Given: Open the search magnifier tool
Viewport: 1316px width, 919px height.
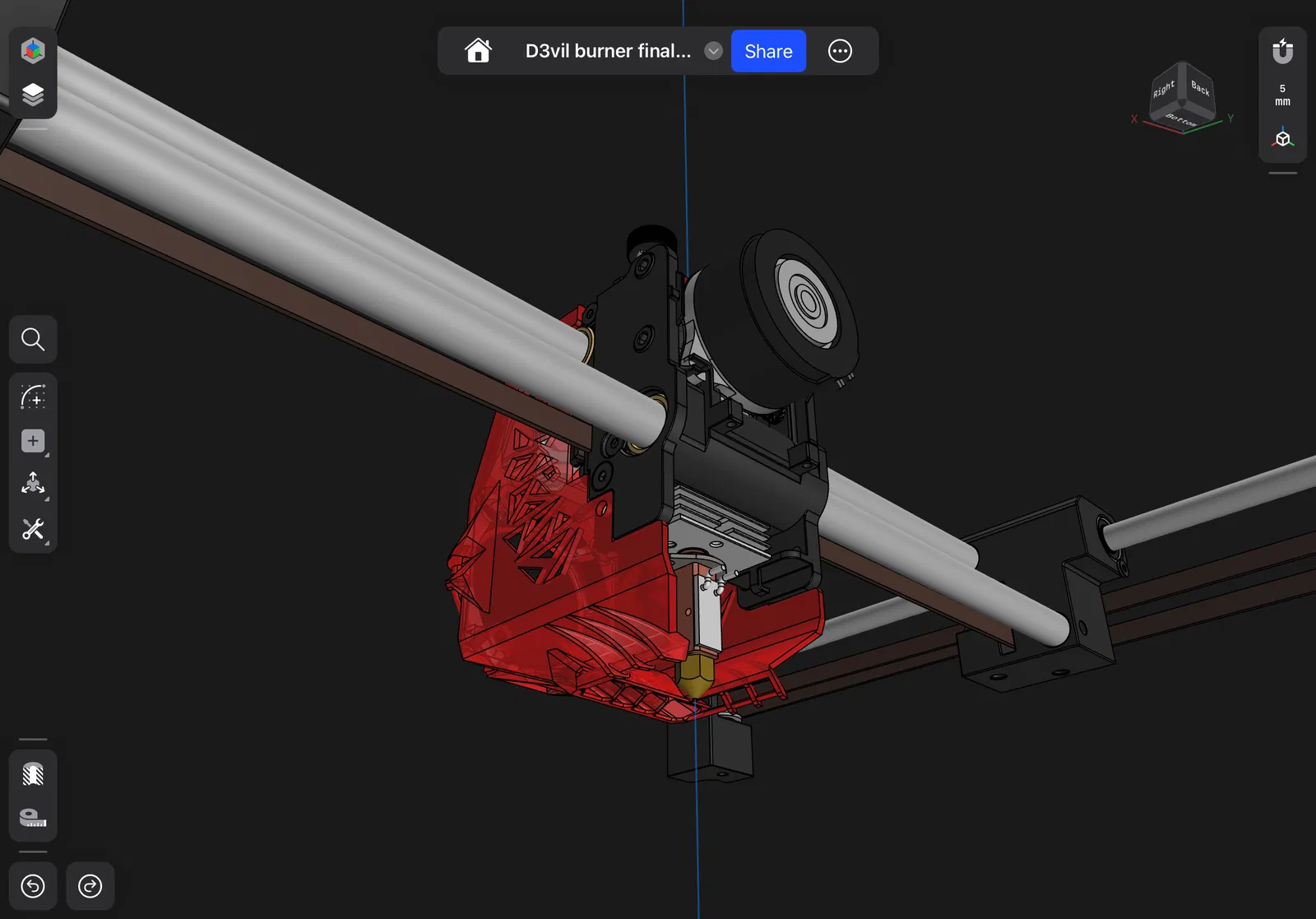Looking at the screenshot, I should (33, 339).
